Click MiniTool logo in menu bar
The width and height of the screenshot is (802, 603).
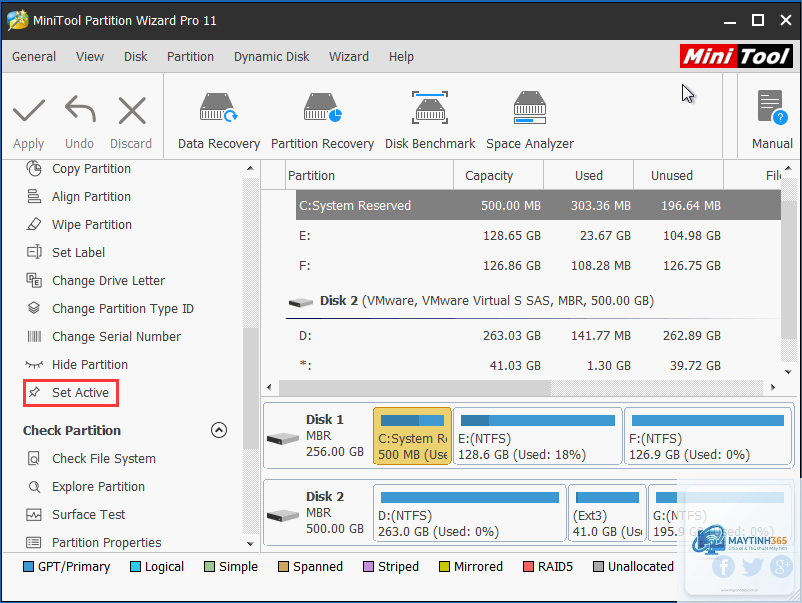736,56
